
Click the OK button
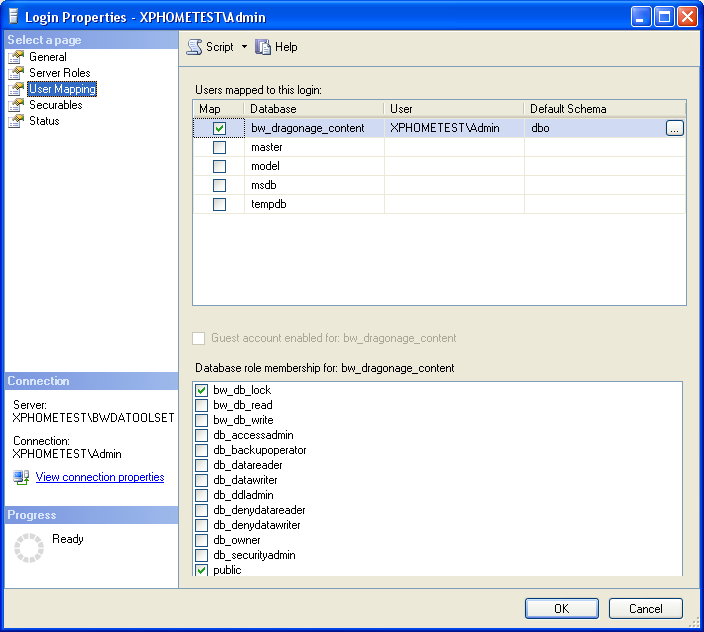coord(561,608)
